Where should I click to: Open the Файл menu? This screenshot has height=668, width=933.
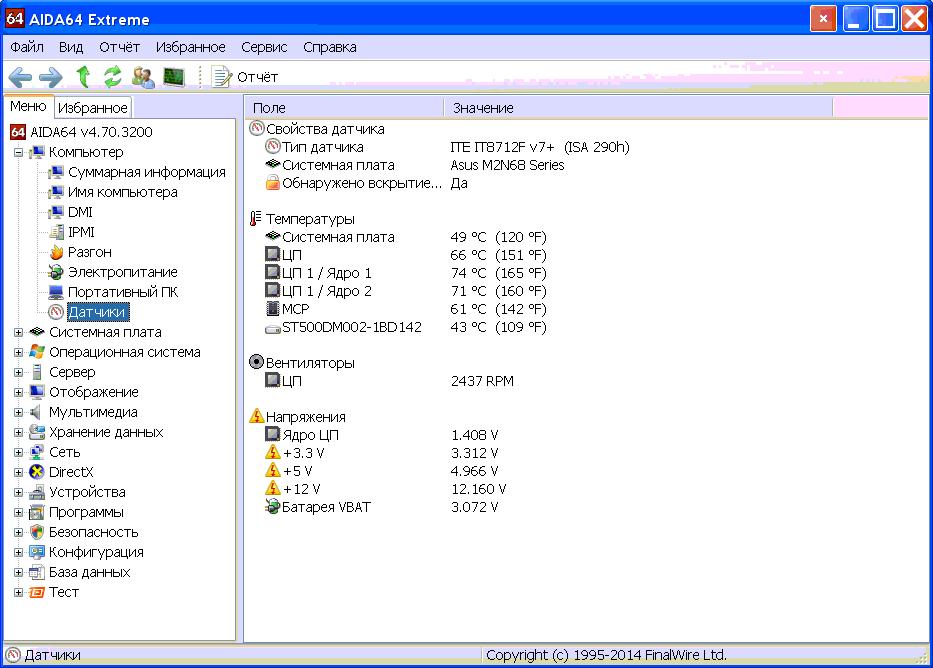pos(27,47)
